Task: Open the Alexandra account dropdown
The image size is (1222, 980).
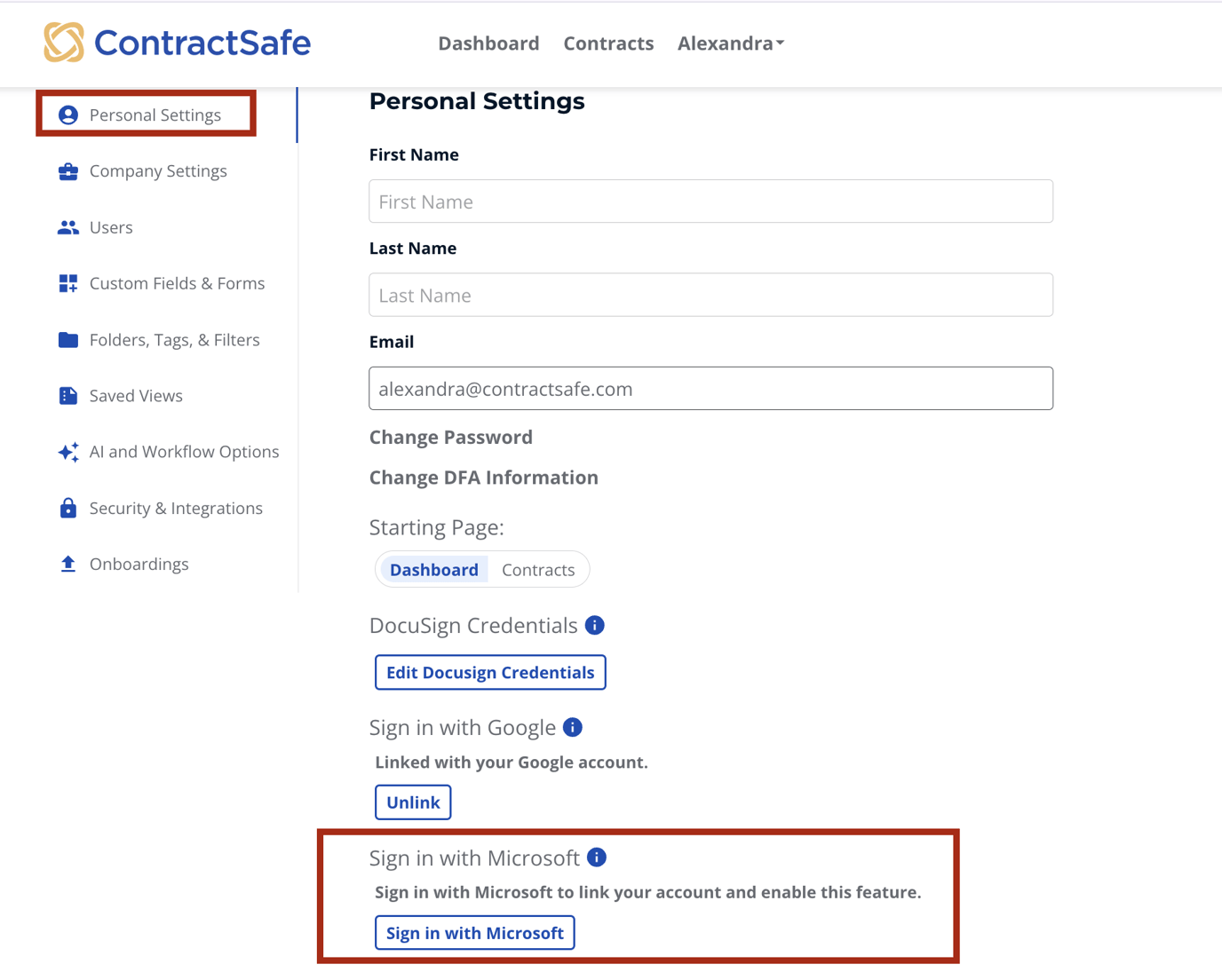Action: 730,43
